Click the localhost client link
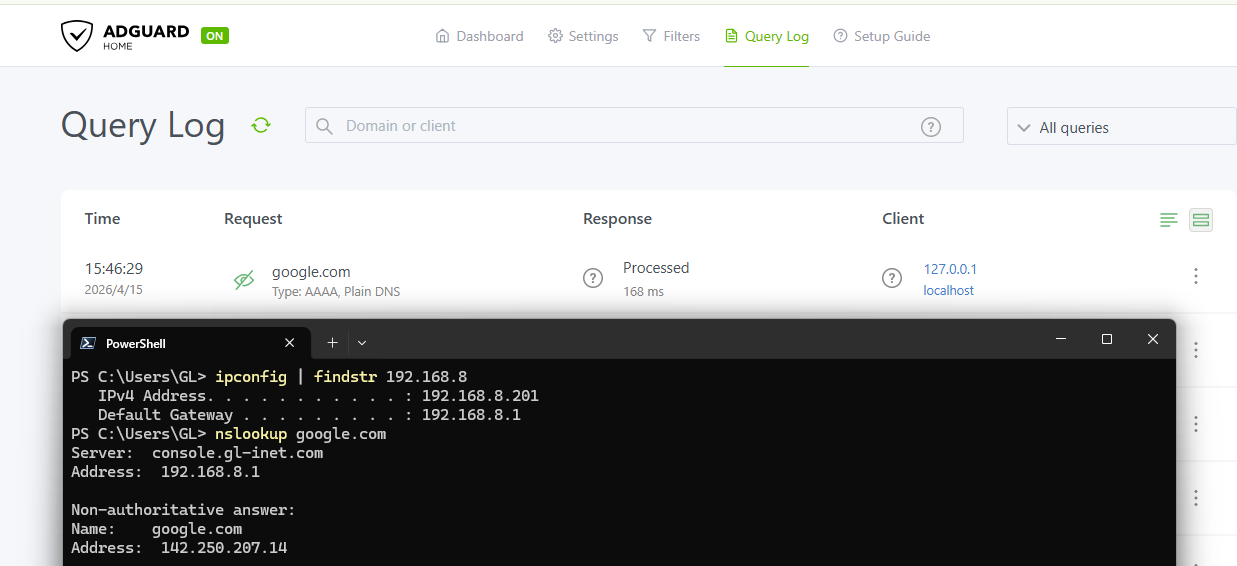This screenshot has width=1237, height=566. tap(948, 291)
